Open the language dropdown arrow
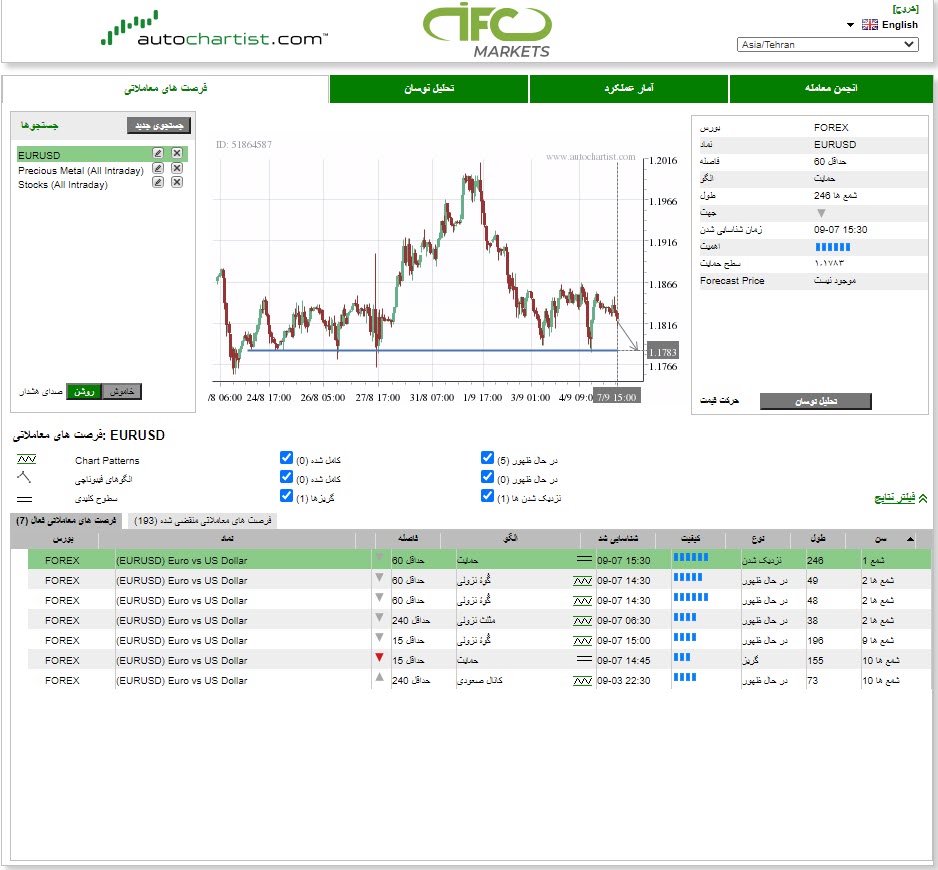Viewport: 938px width, 870px height. pyautogui.click(x=850, y=25)
